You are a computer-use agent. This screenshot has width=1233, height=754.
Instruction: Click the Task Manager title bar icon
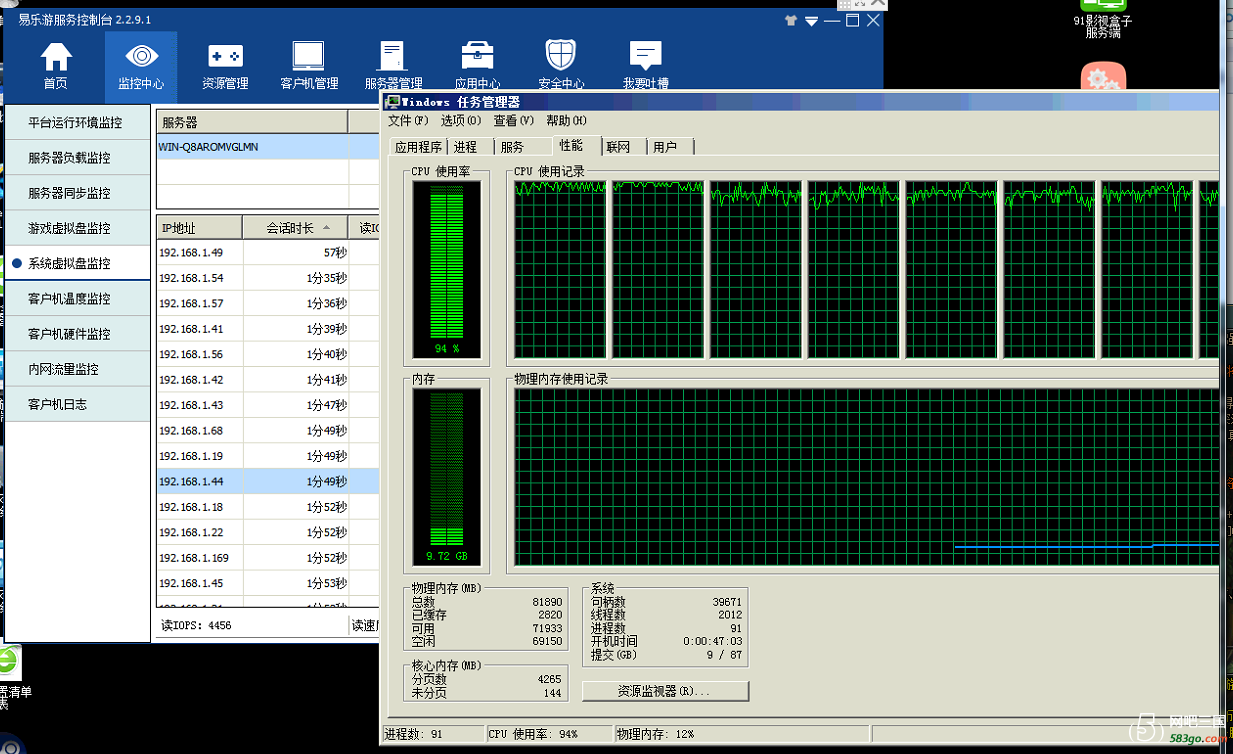393,102
